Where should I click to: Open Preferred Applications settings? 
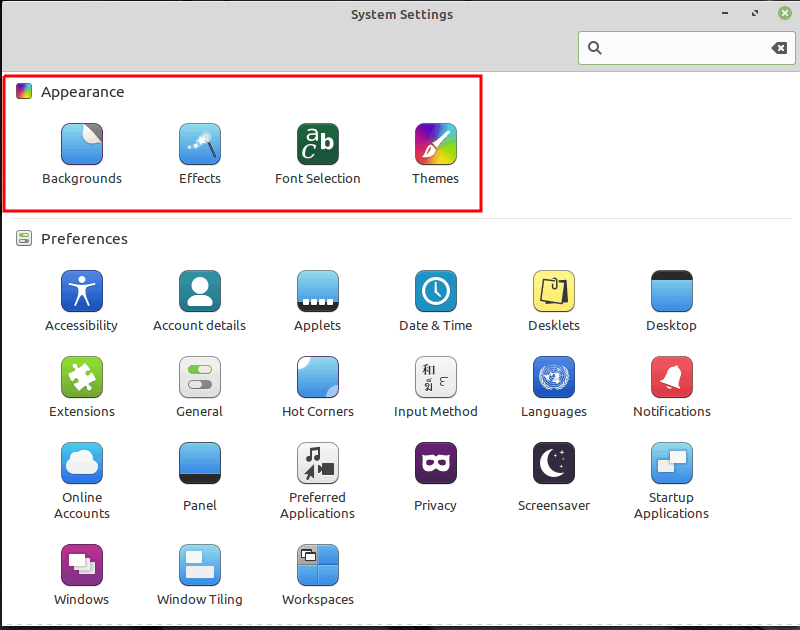(x=317, y=463)
